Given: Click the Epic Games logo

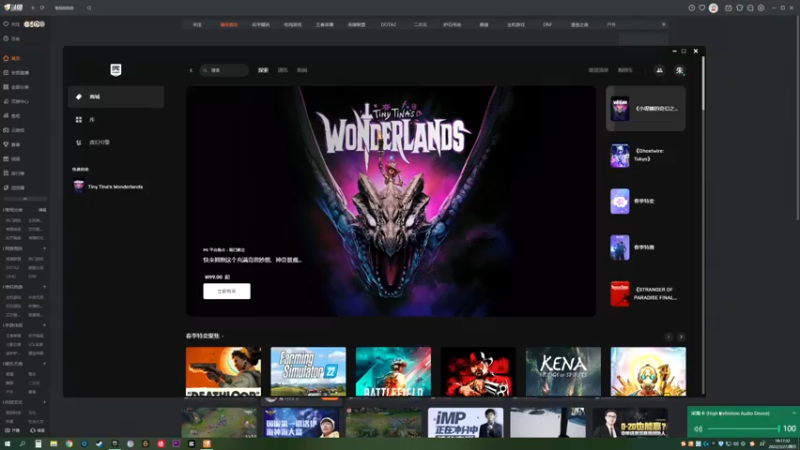Looking at the screenshot, I should [x=116, y=70].
